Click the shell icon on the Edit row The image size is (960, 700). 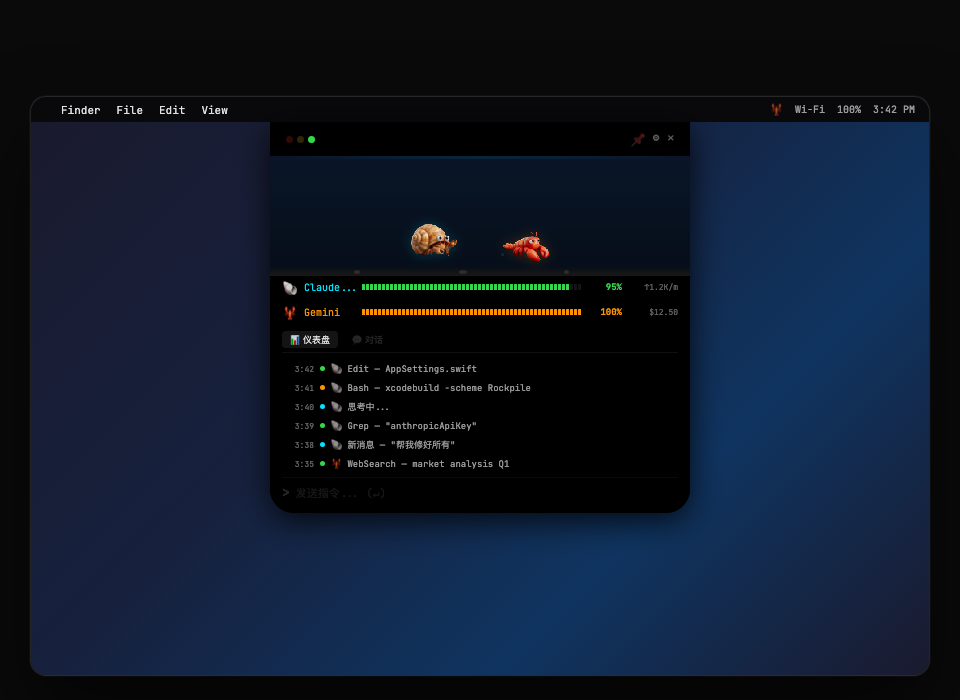pos(336,369)
